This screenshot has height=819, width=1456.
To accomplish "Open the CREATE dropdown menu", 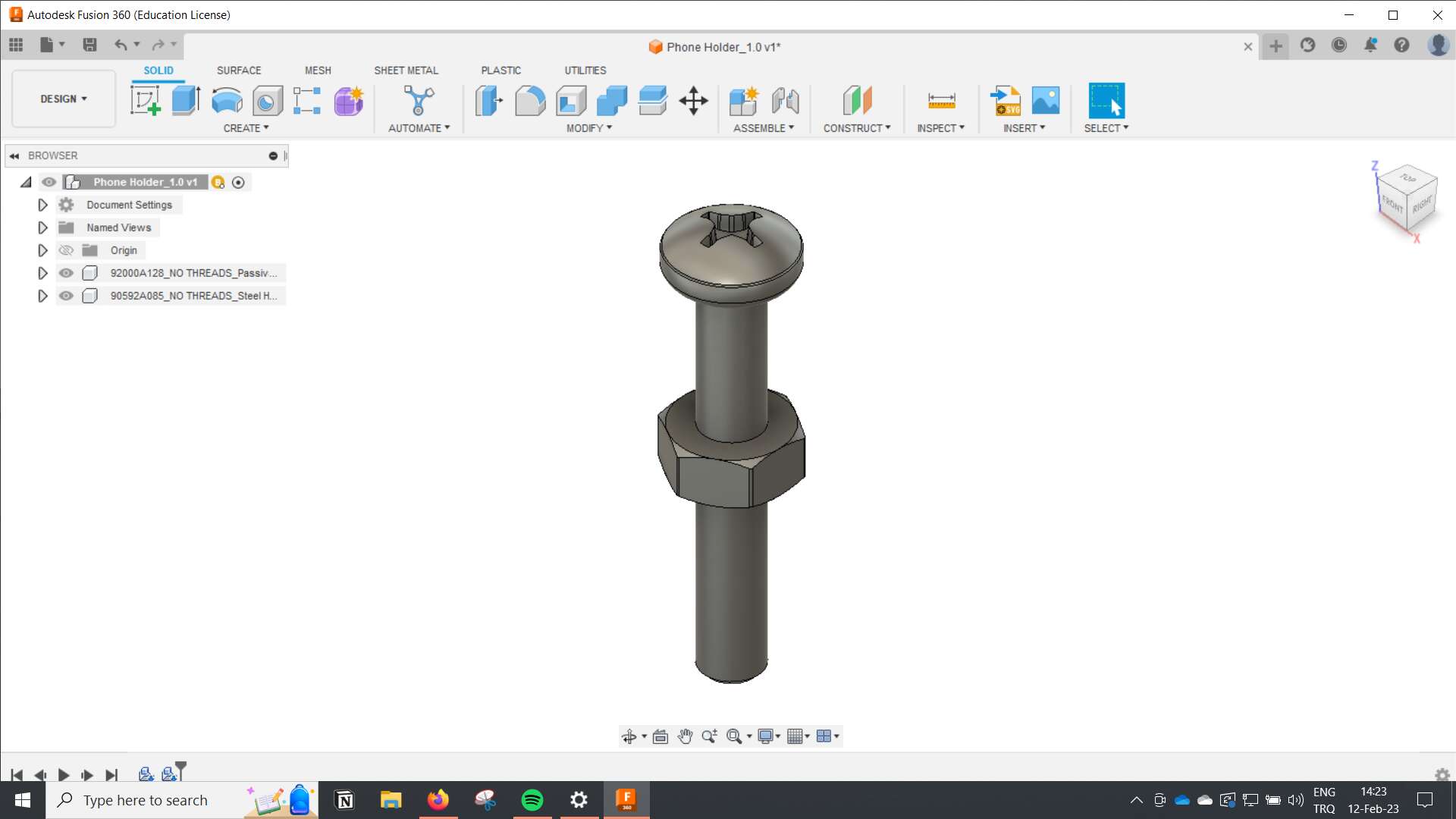I will pos(246,128).
